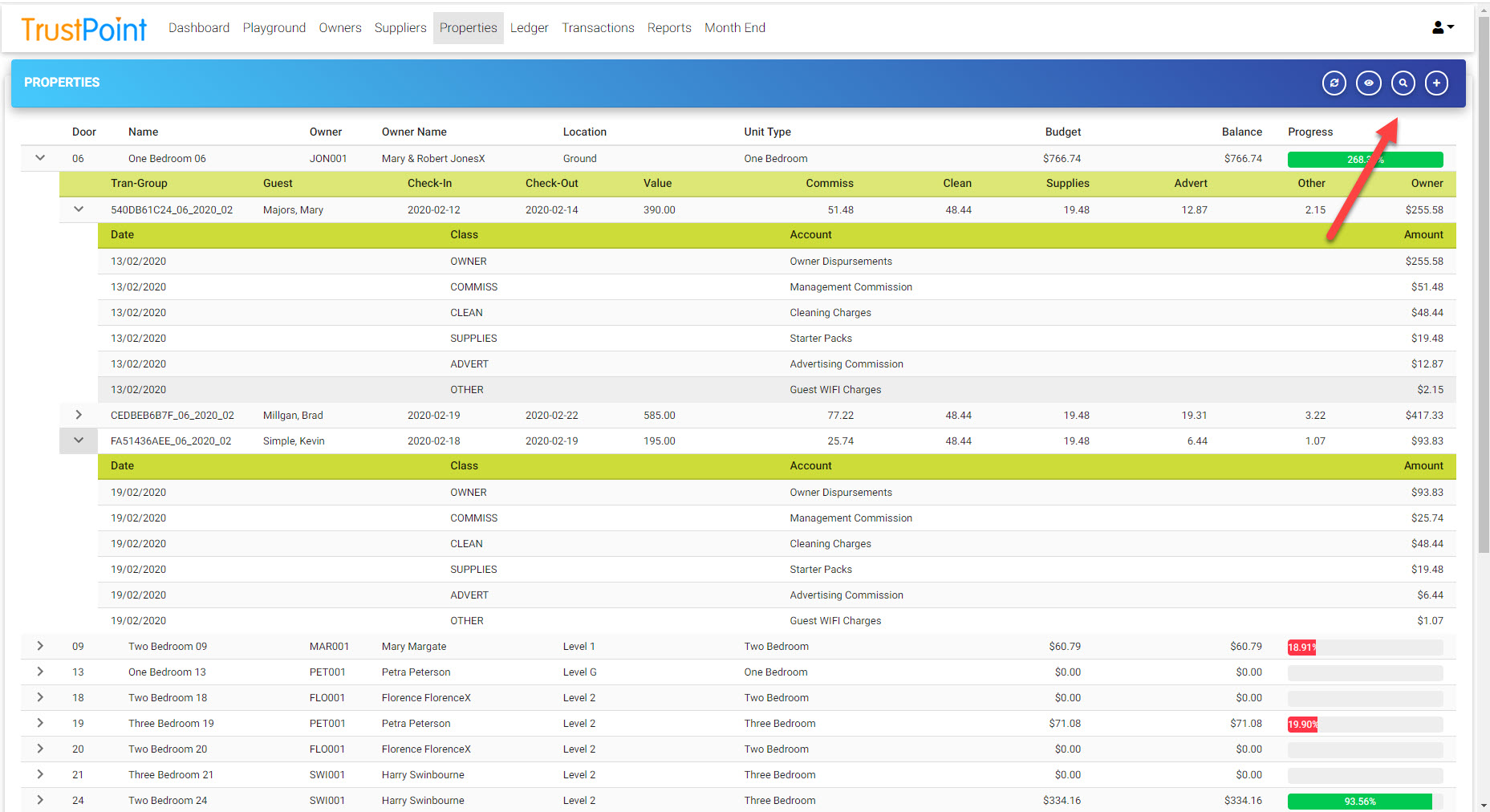Click the Progress column header
The image size is (1490, 812).
point(1310,132)
